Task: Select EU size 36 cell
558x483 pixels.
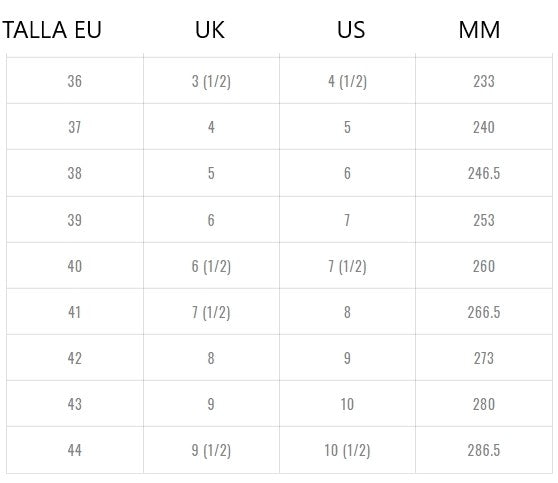Action: (75, 81)
